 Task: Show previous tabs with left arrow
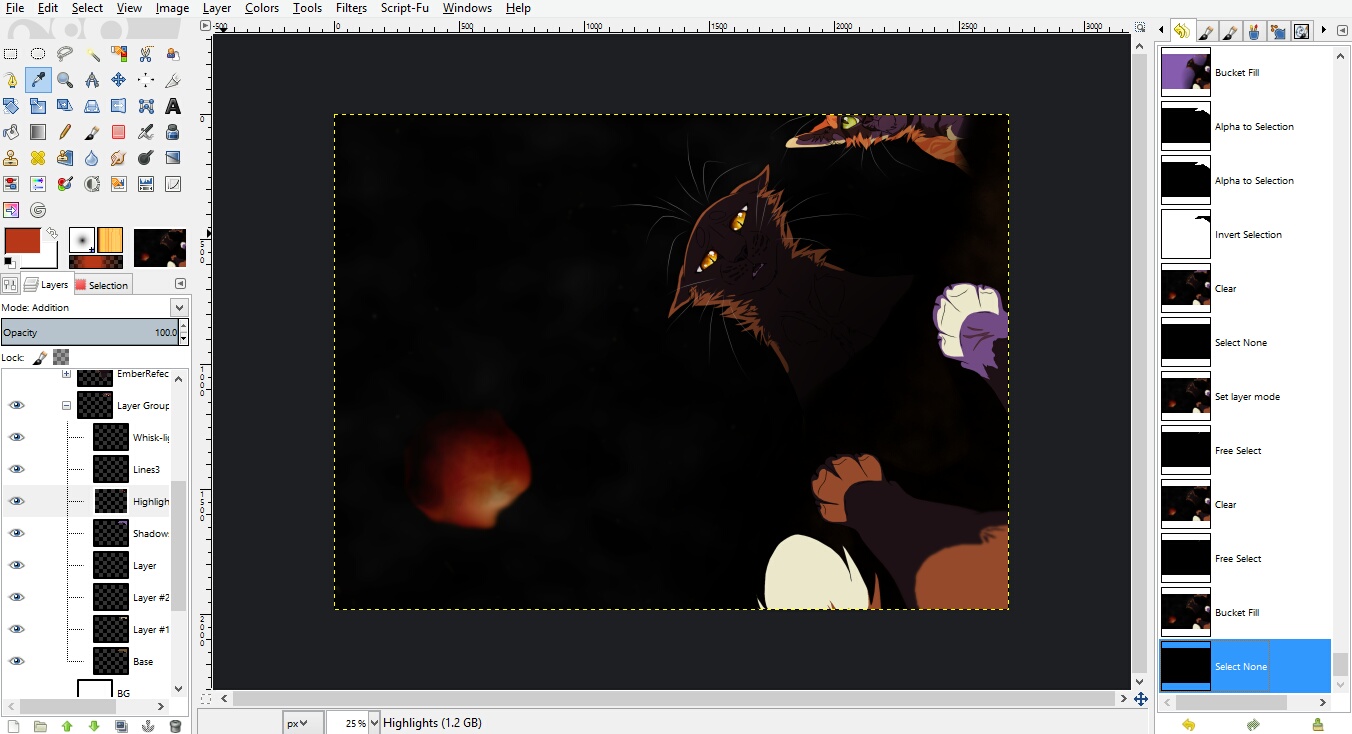point(1160,32)
